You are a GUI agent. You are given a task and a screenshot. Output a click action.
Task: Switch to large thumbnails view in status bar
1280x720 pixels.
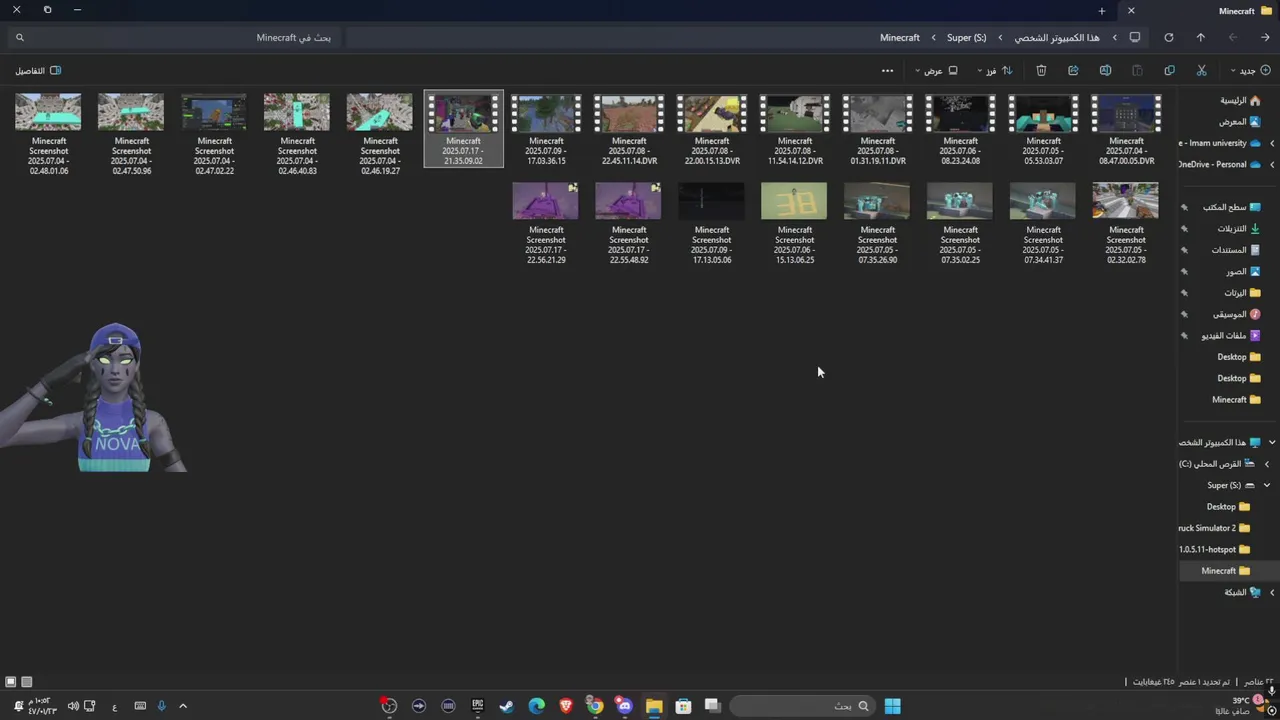coord(11,682)
